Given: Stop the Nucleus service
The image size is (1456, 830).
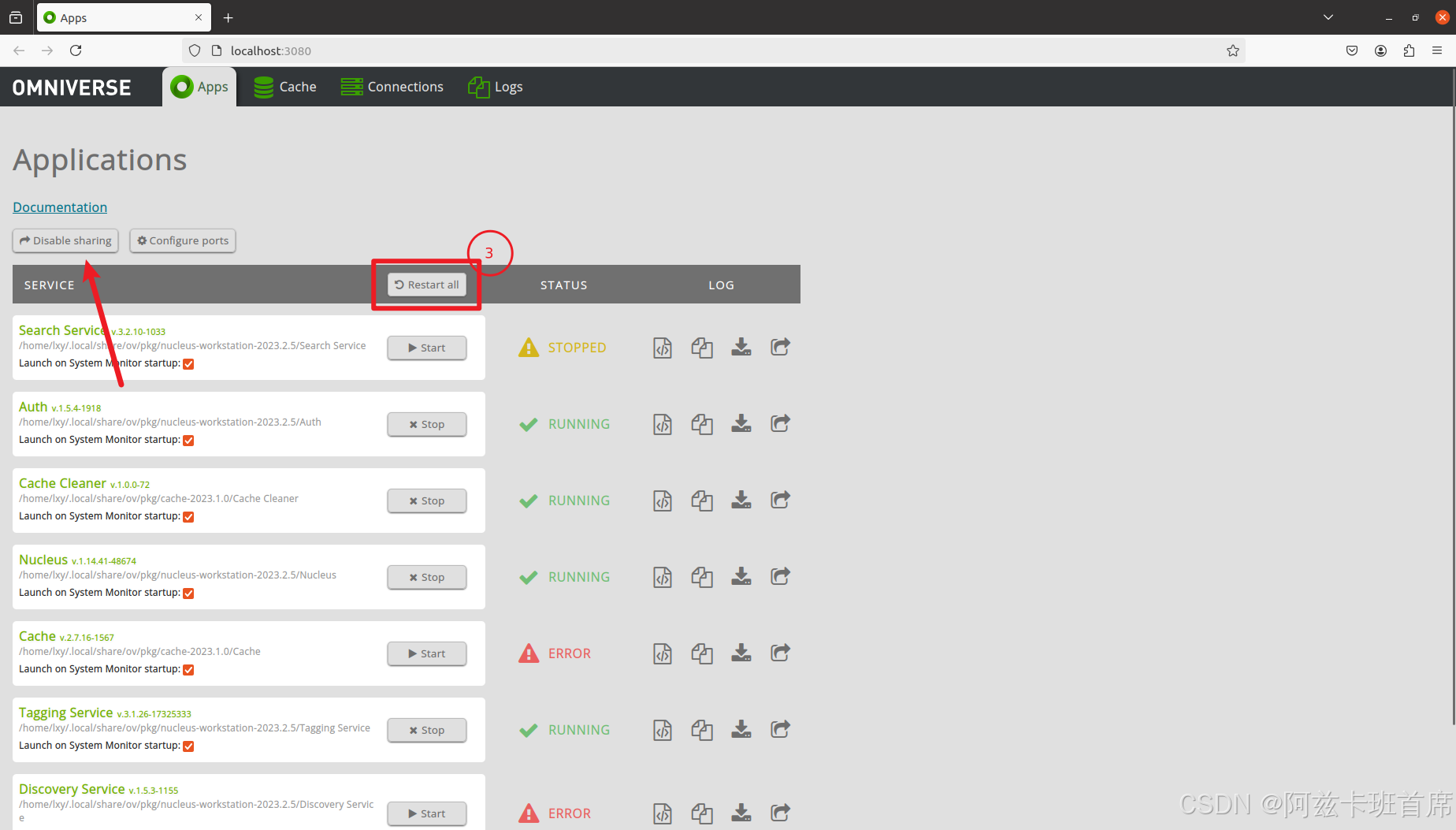Looking at the screenshot, I should (x=427, y=577).
